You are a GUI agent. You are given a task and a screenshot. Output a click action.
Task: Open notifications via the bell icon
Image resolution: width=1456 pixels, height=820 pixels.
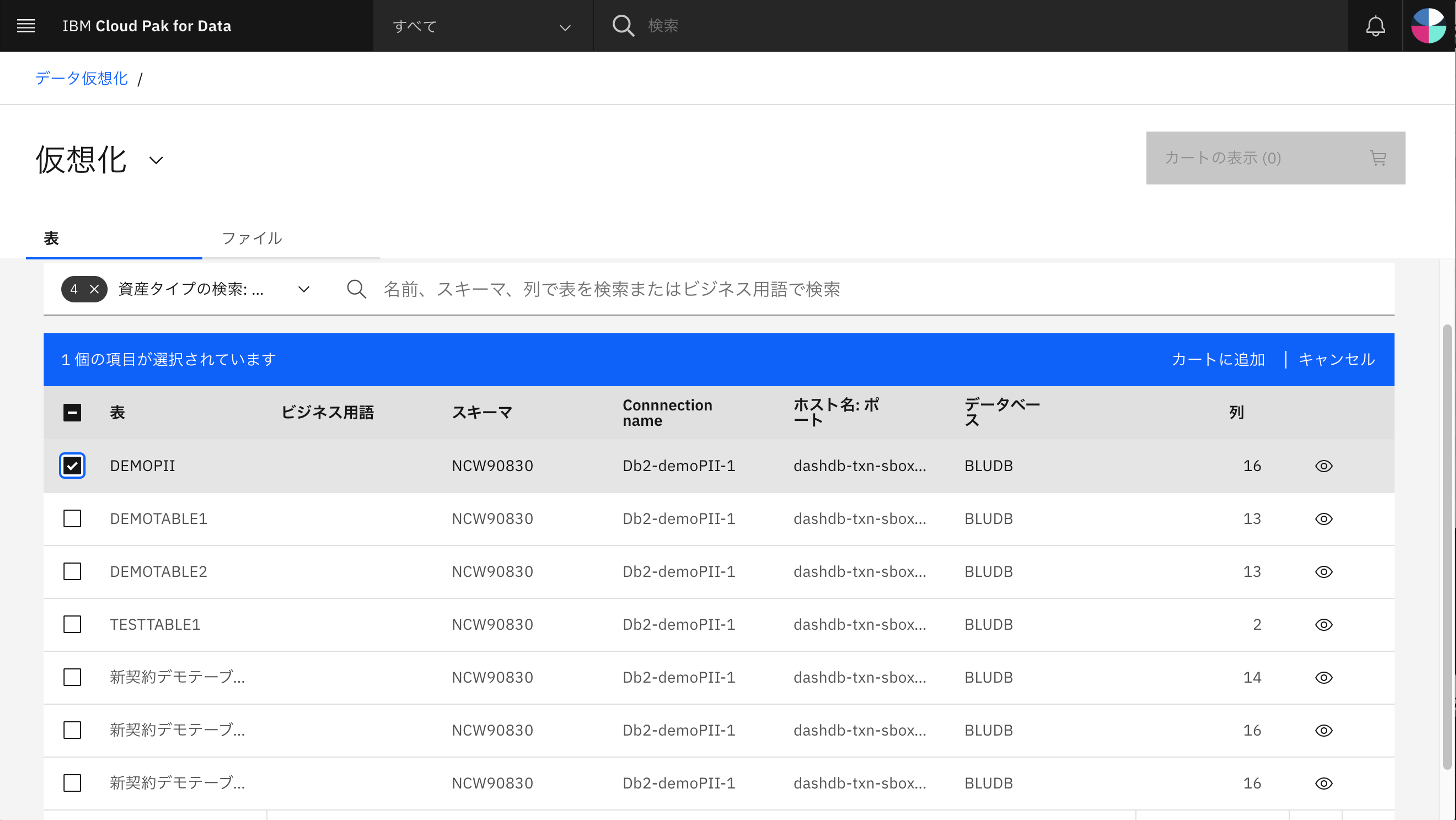point(1375,26)
